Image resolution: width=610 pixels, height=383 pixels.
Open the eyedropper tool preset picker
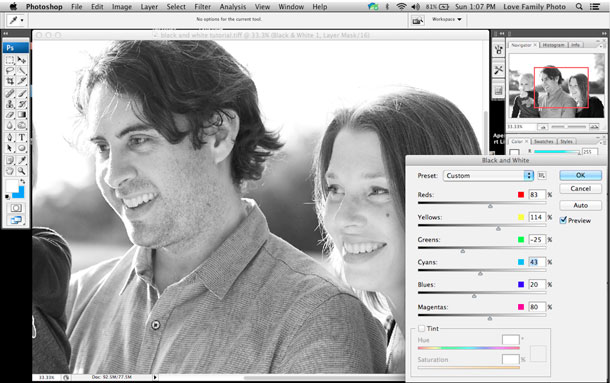[16, 20]
